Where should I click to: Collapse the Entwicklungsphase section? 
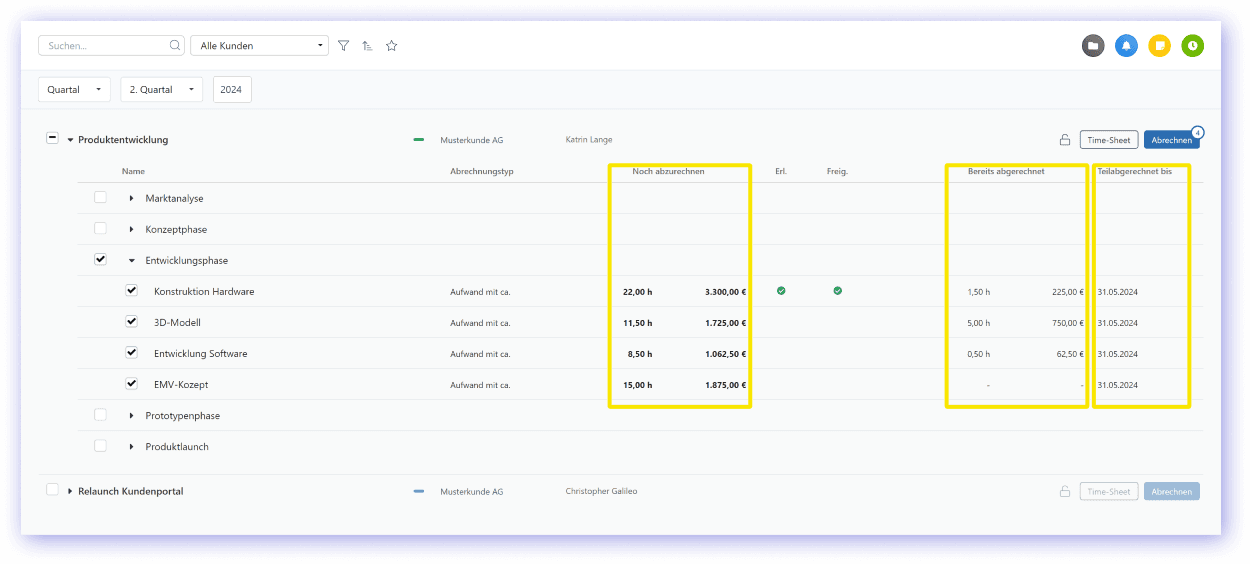(x=131, y=261)
